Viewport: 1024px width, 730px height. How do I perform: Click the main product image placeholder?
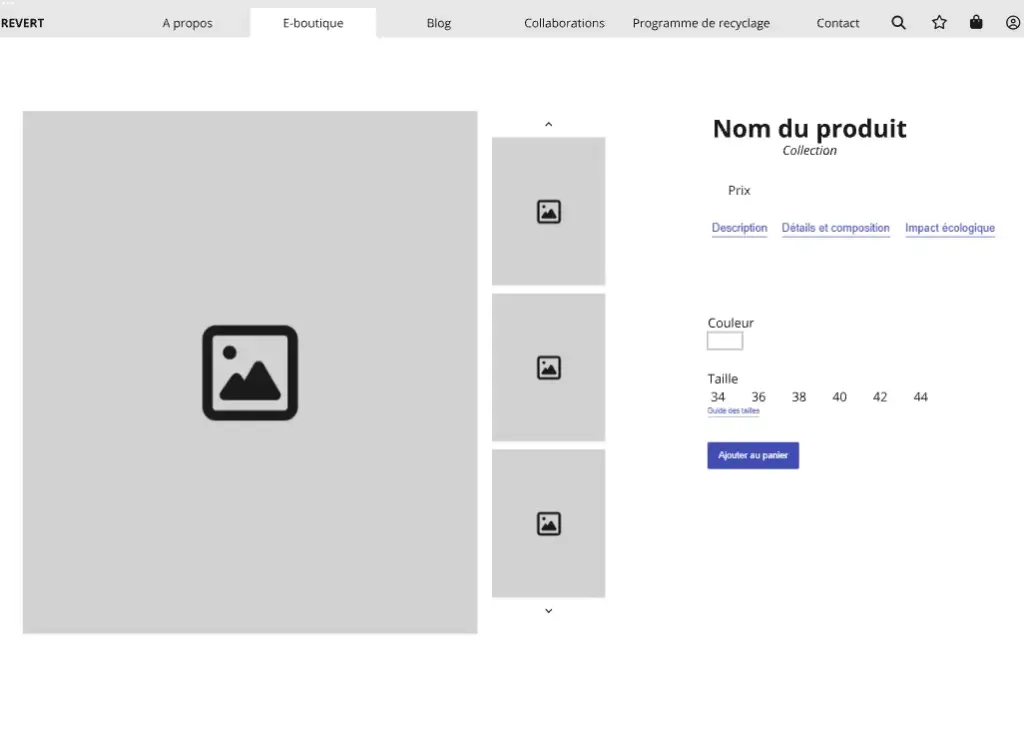tap(250, 373)
